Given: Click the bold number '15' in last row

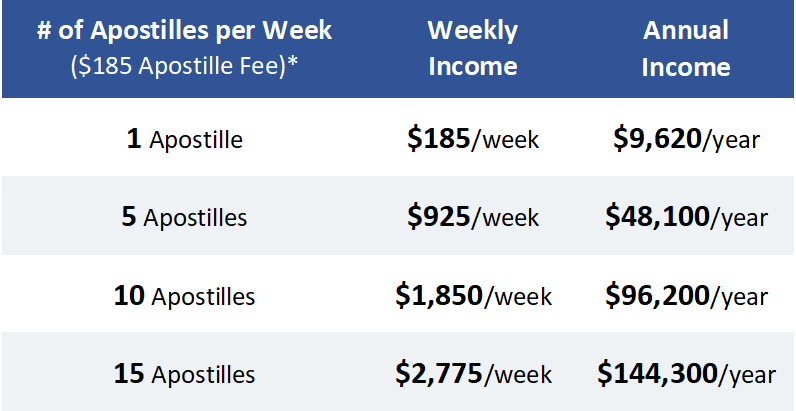Looking at the screenshot, I should pyautogui.click(x=129, y=374).
